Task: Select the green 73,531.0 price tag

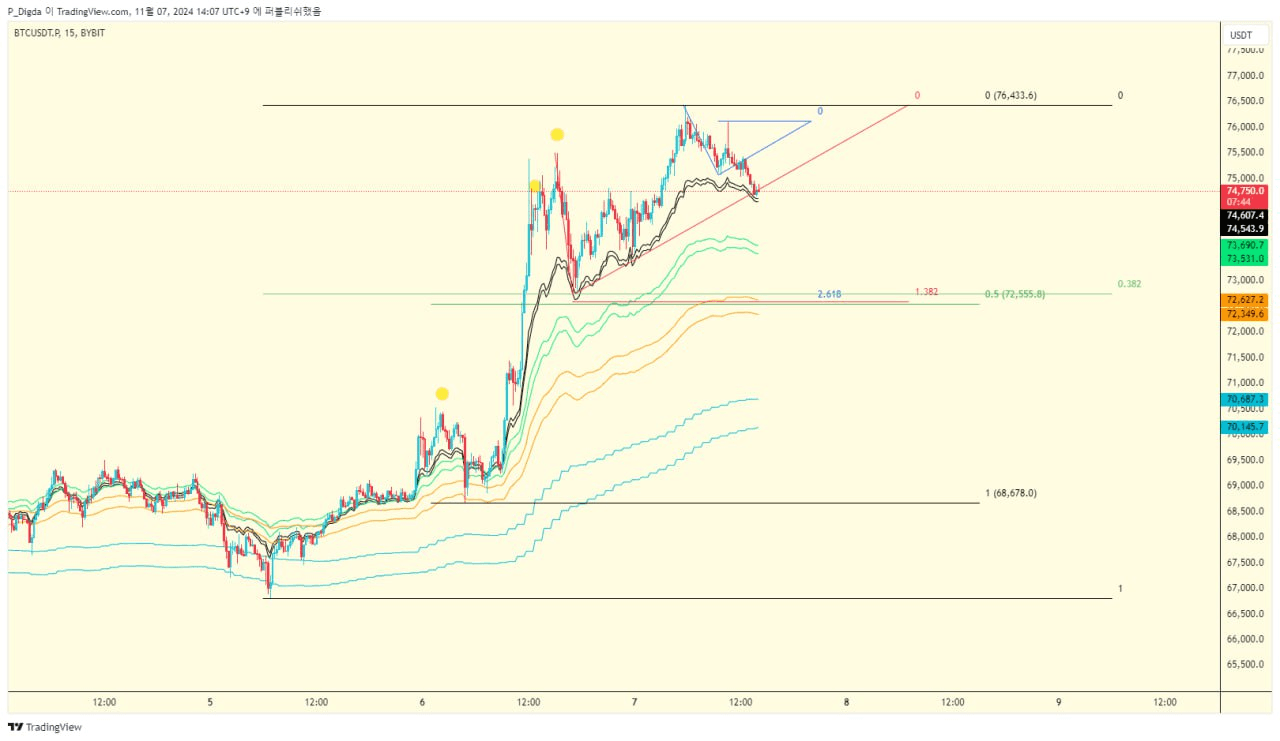Action: [1244, 258]
